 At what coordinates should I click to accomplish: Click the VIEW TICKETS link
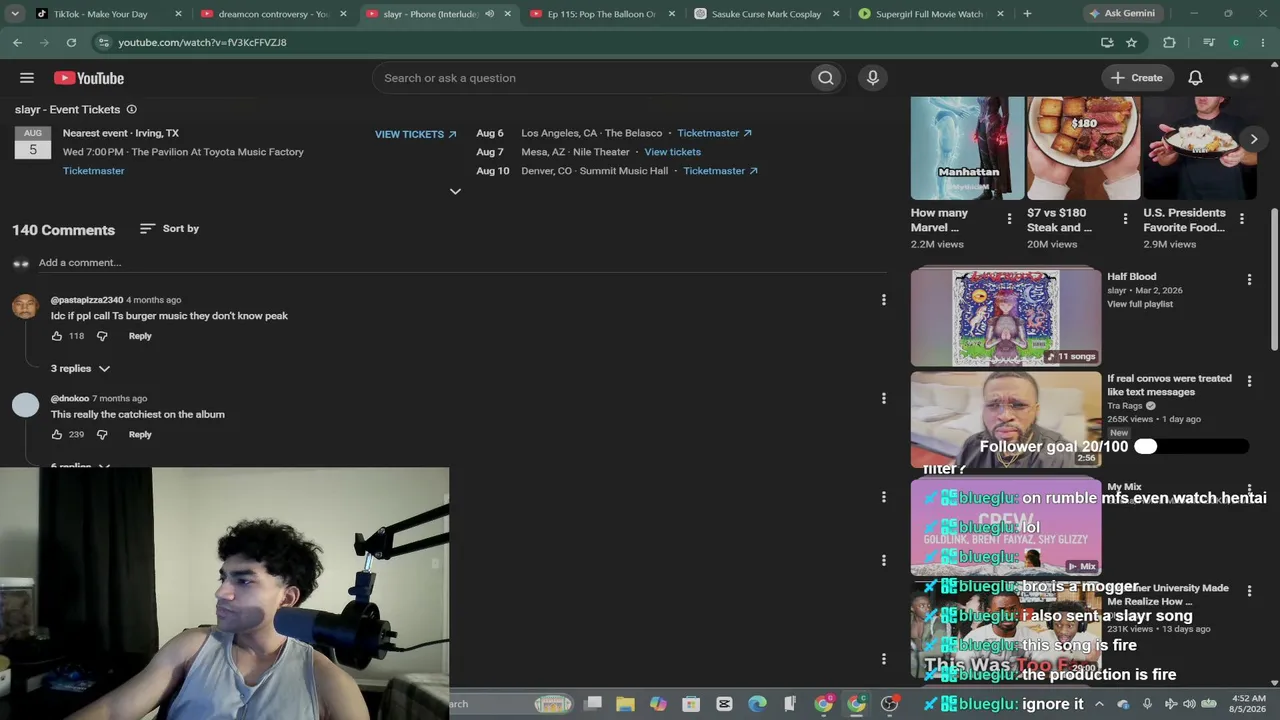tap(416, 134)
